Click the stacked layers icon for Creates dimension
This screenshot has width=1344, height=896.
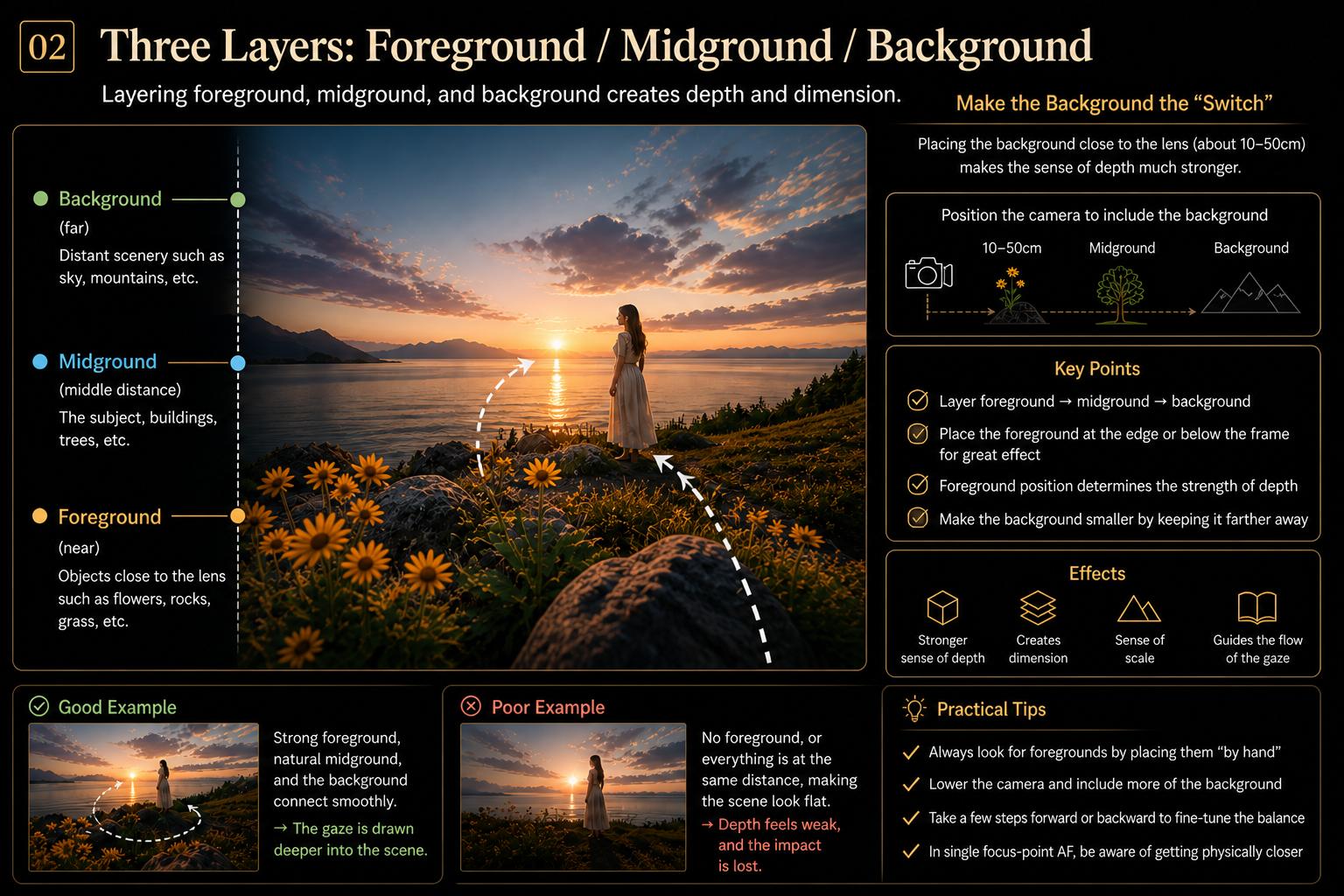click(1038, 607)
